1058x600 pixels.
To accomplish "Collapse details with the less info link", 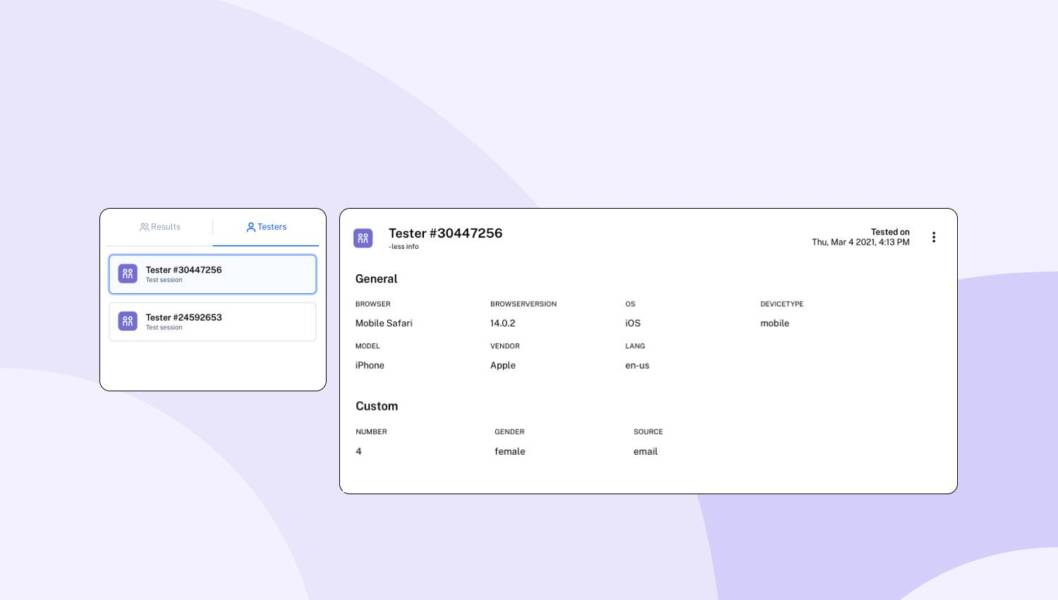I will pos(403,246).
